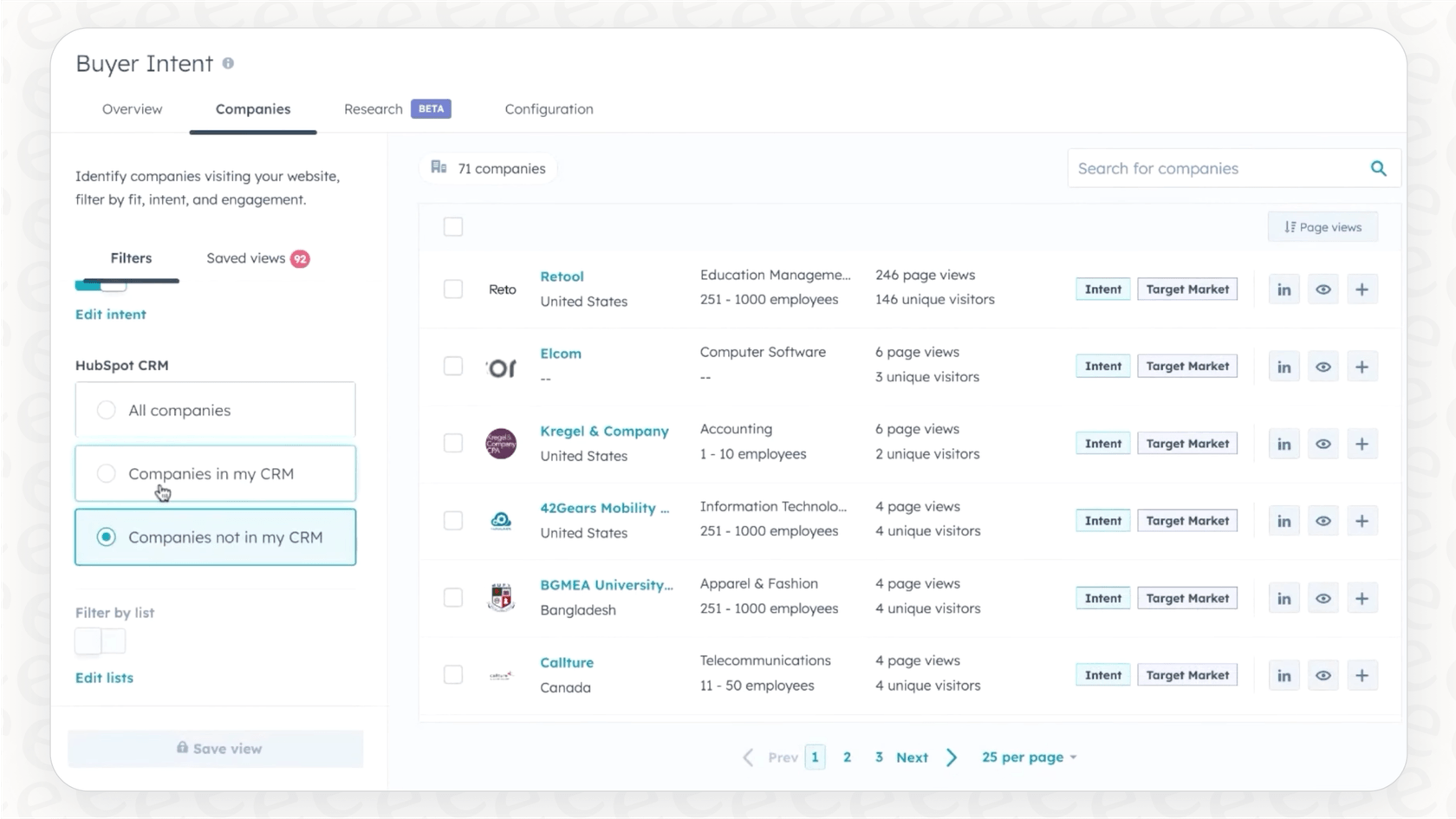Check the checkbox on the Retool row
Viewport: 1456px width, 819px height.
pyautogui.click(x=453, y=289)
